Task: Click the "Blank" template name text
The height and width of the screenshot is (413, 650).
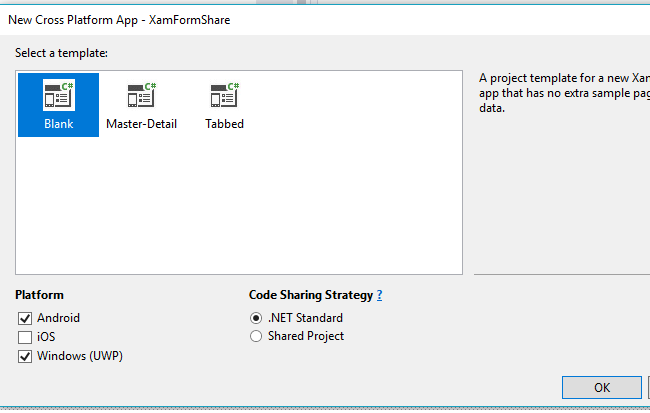Action: coord(58,124)
